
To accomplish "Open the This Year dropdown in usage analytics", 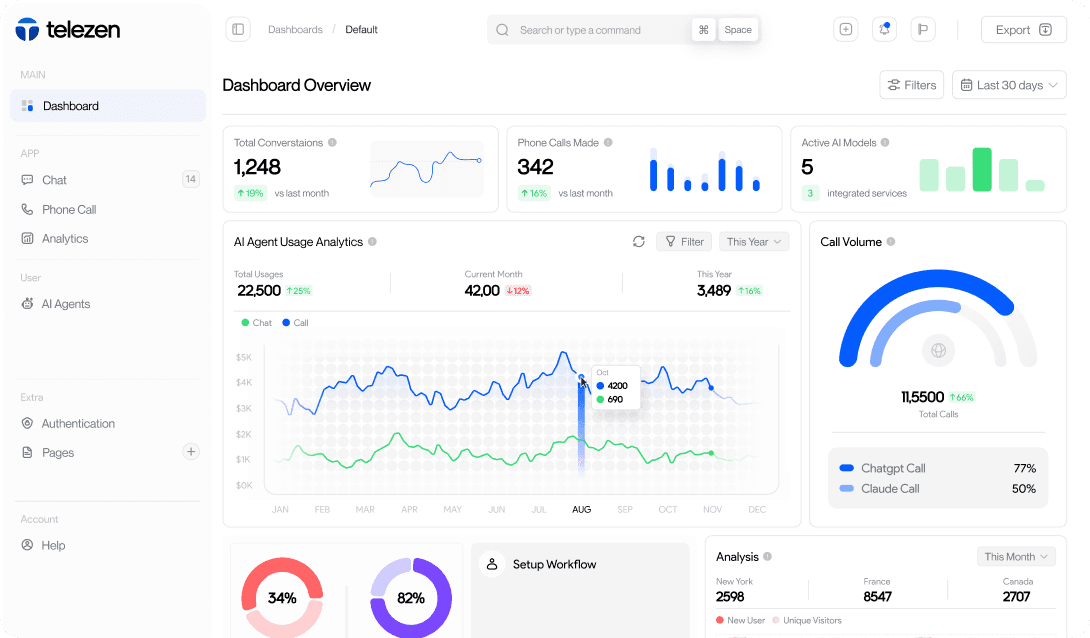I will pos(753,241).
